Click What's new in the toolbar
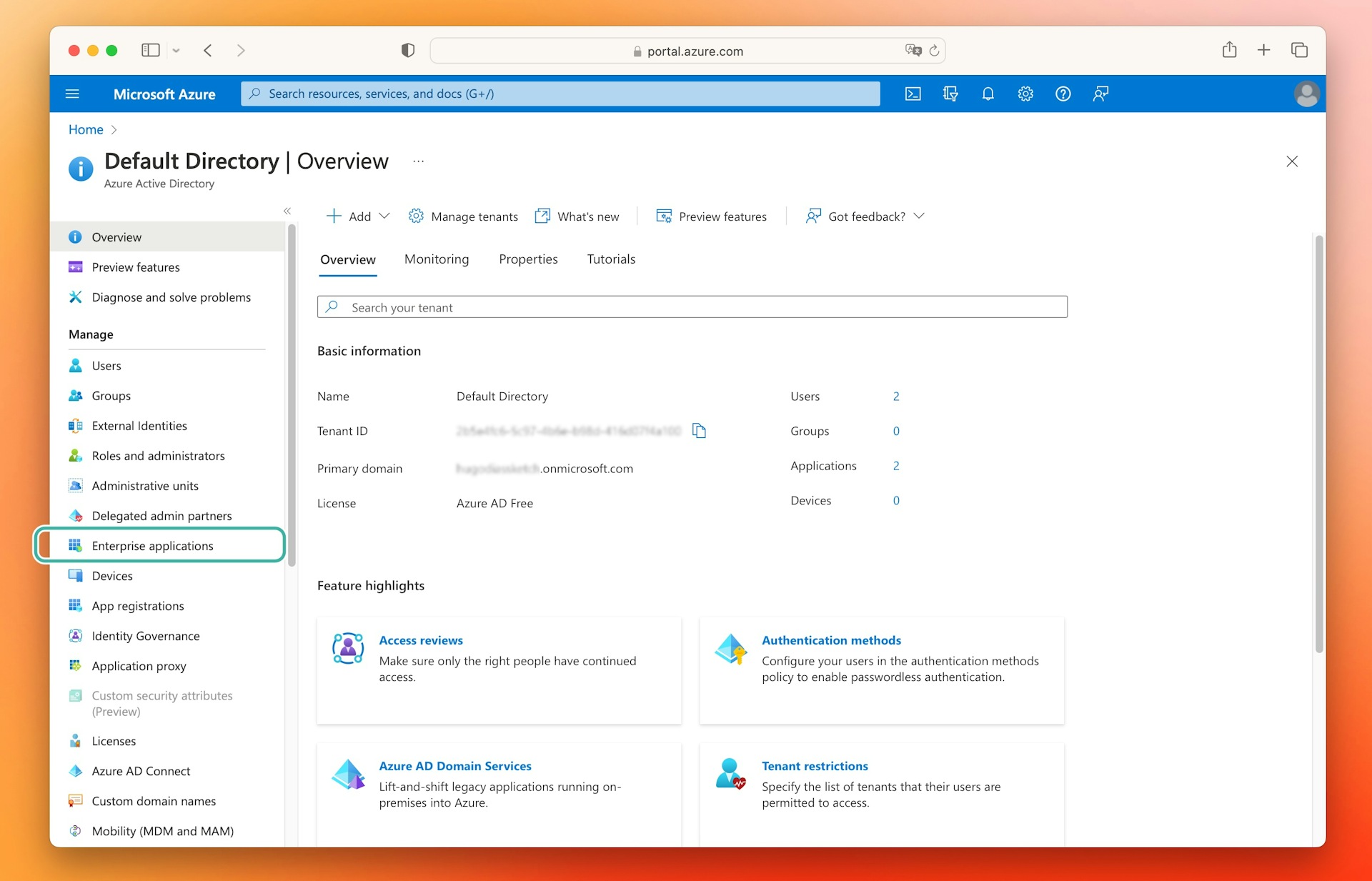Screen dimensions: 1372x881 pyautogui.click(x=577, y=216)
